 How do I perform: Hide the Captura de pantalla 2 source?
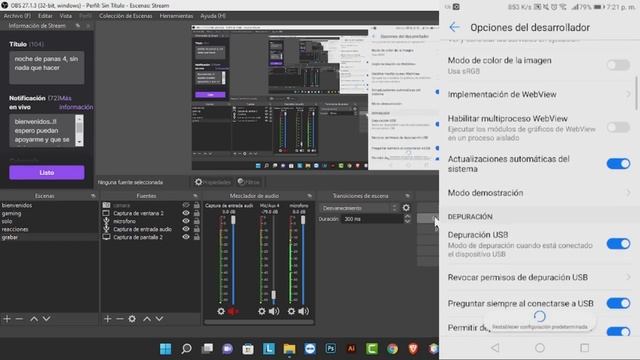coord(186,237)
